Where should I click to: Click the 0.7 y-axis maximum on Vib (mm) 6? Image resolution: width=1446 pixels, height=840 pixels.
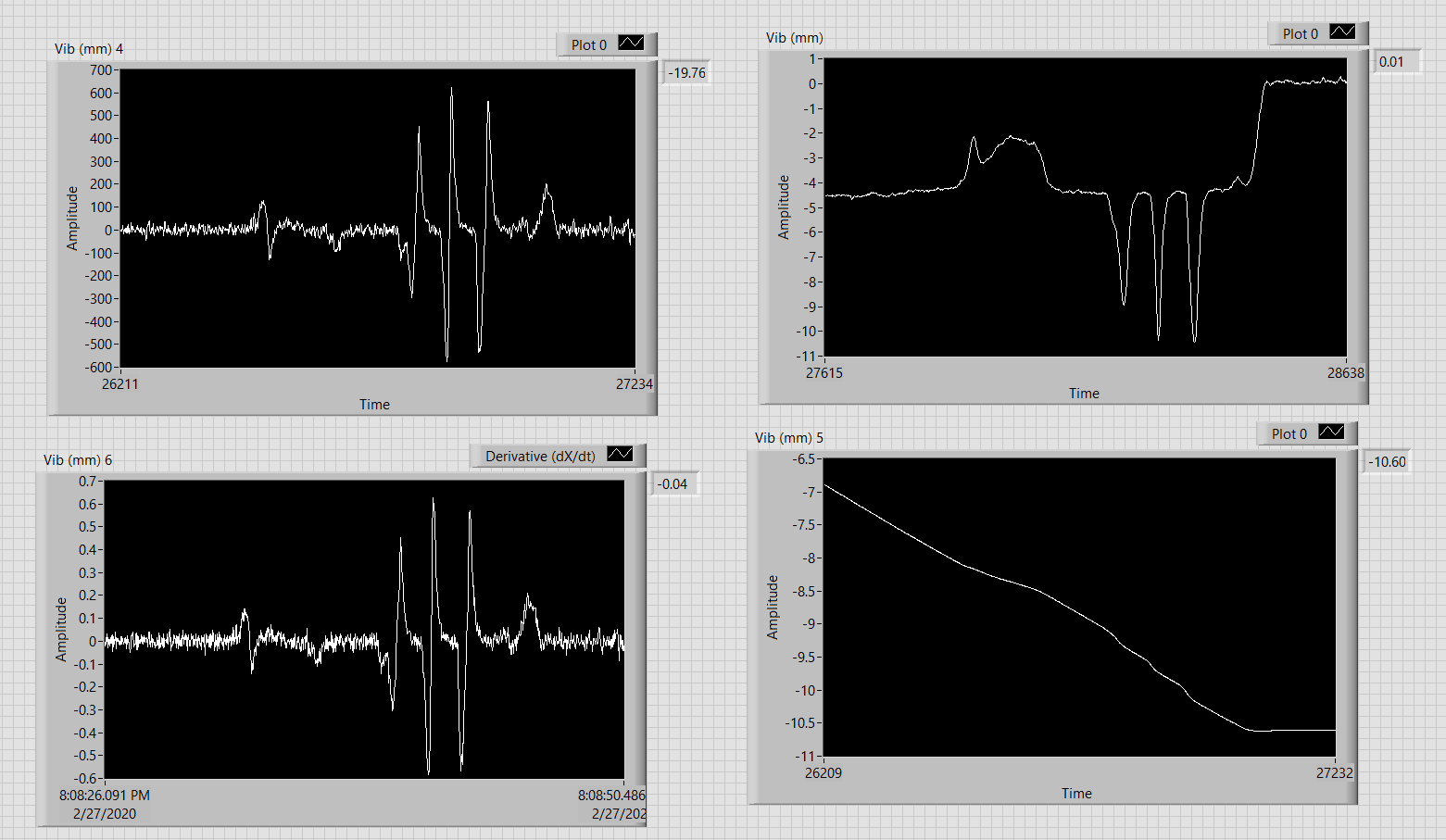click(87, 481)
